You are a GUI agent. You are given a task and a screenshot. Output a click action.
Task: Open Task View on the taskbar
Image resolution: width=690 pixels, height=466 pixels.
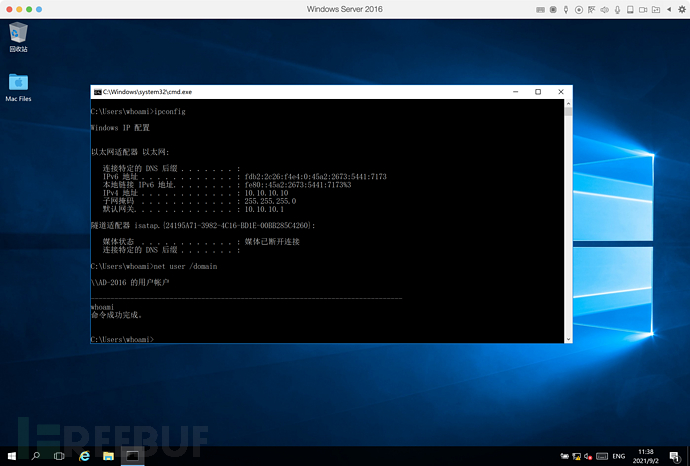coord(59,456)
